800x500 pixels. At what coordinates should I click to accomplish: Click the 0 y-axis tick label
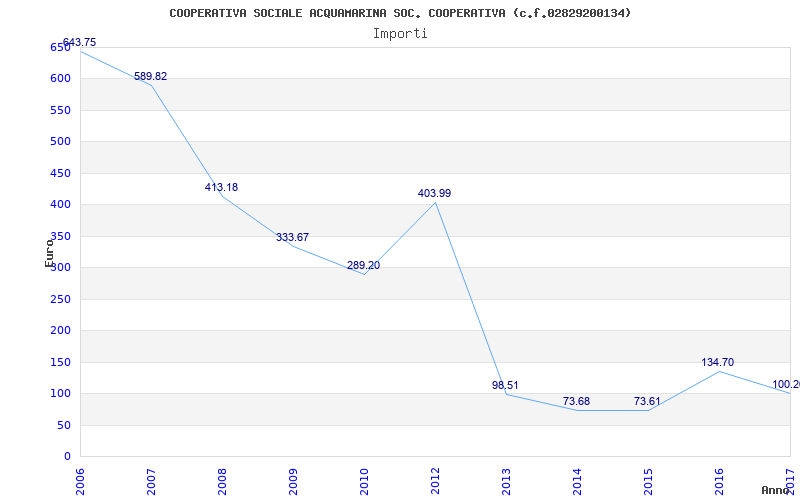66,457
